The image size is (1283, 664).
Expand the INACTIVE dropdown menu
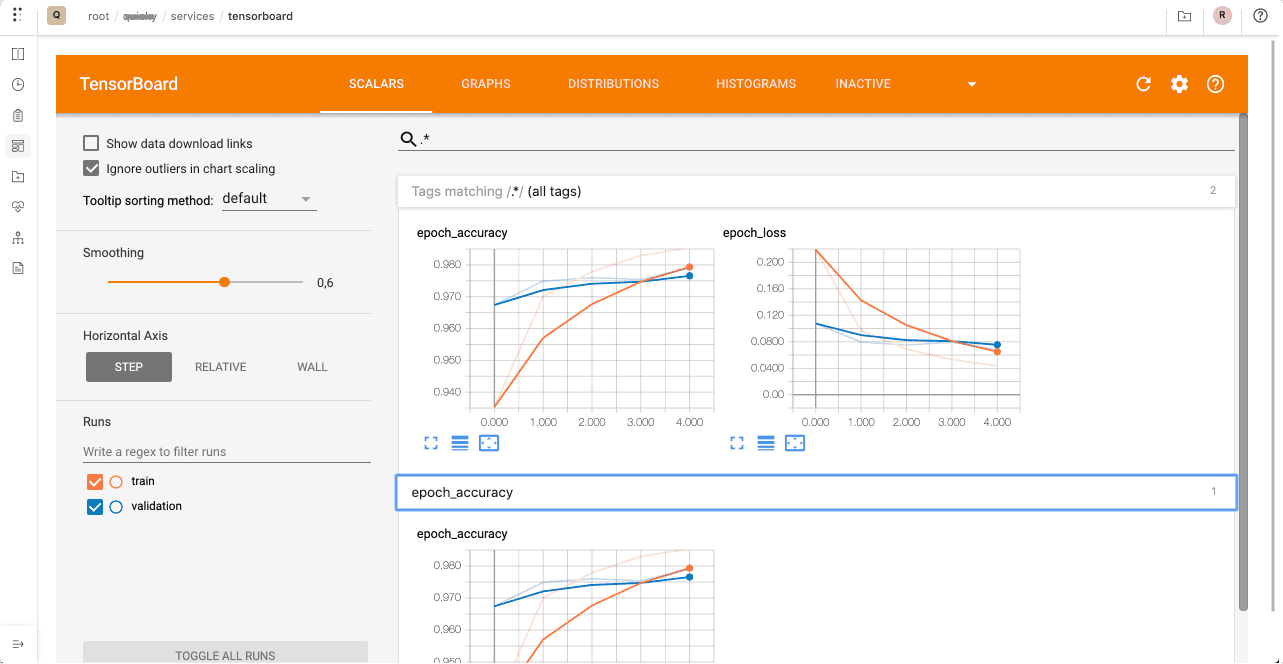[x=970, y=84]
